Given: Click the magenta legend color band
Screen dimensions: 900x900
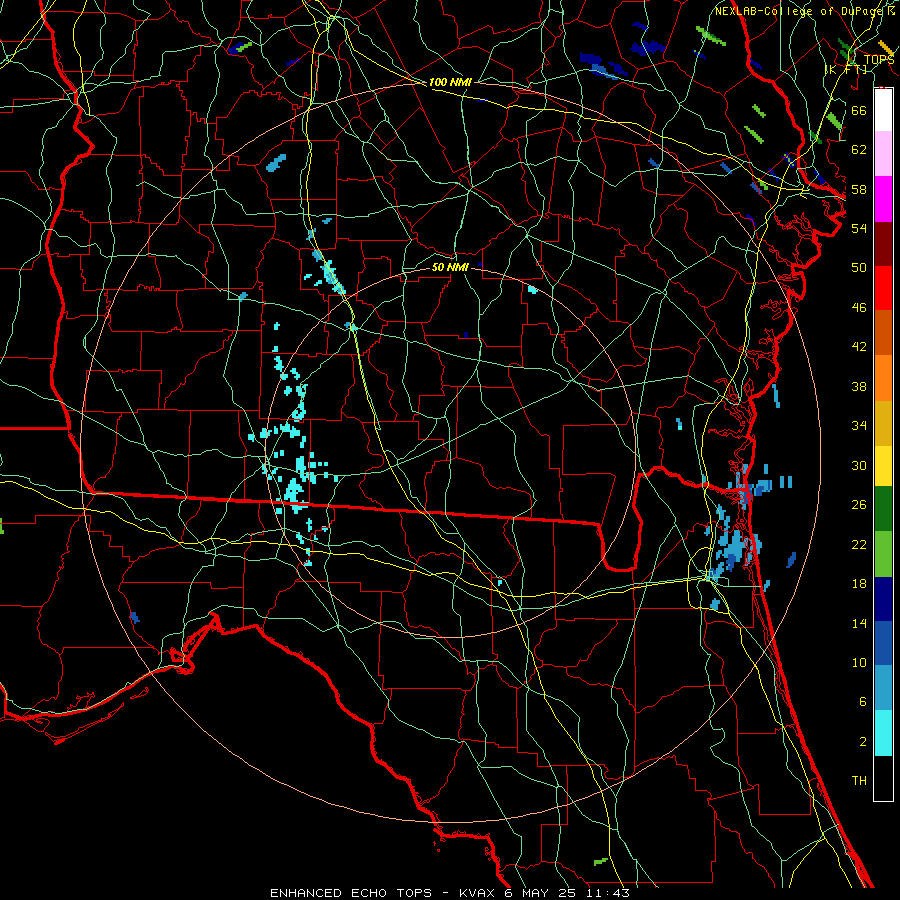Looking at the screenshot, I should (883, 199).
